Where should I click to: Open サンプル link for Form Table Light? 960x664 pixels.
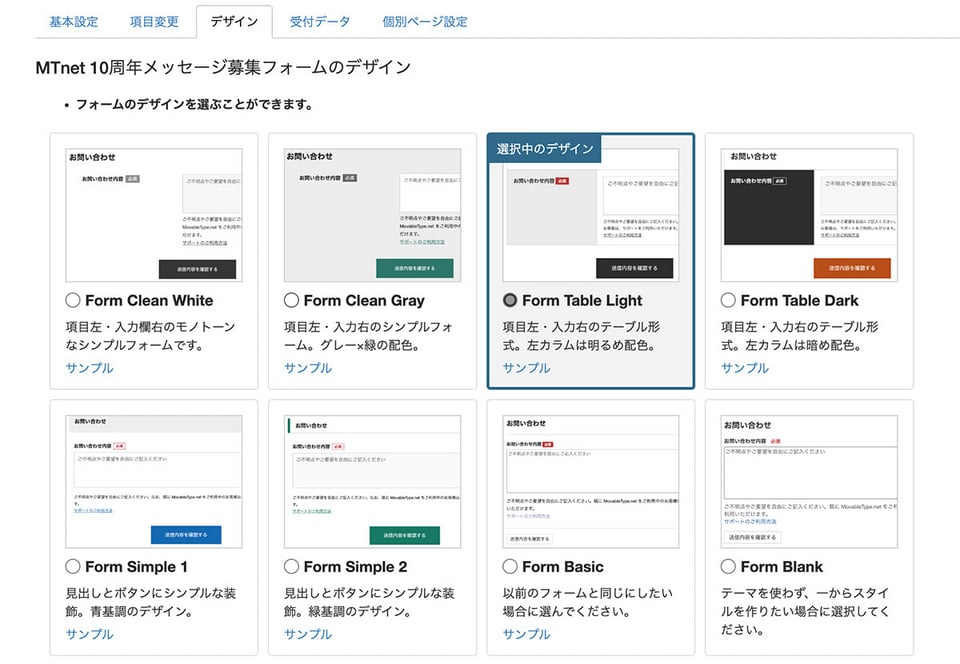527,368
